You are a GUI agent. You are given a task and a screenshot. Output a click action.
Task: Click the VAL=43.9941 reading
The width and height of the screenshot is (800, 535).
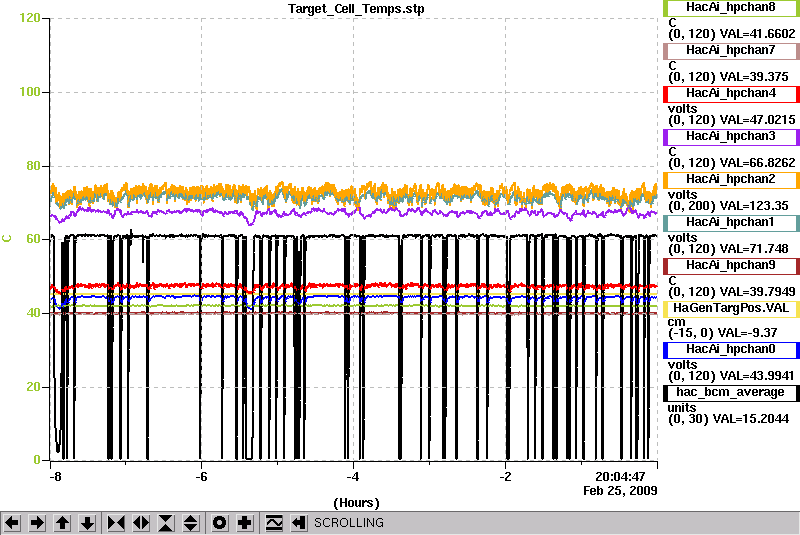coord(757,376)
